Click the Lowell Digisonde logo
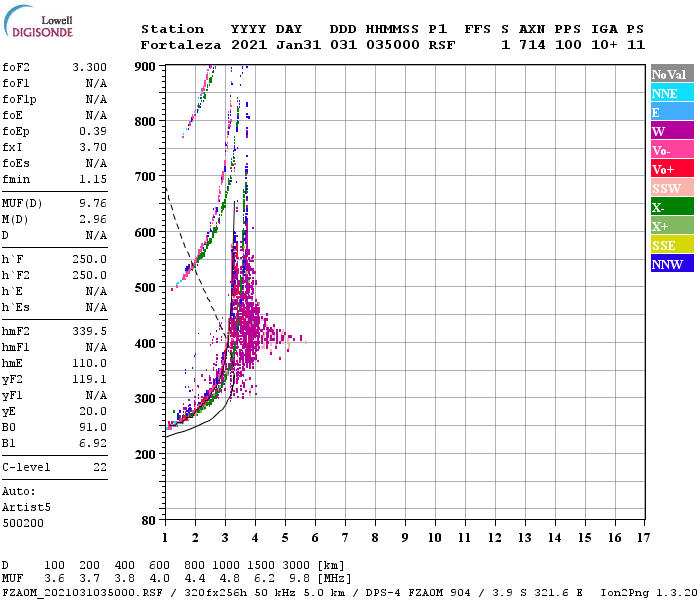 (38, 21)
